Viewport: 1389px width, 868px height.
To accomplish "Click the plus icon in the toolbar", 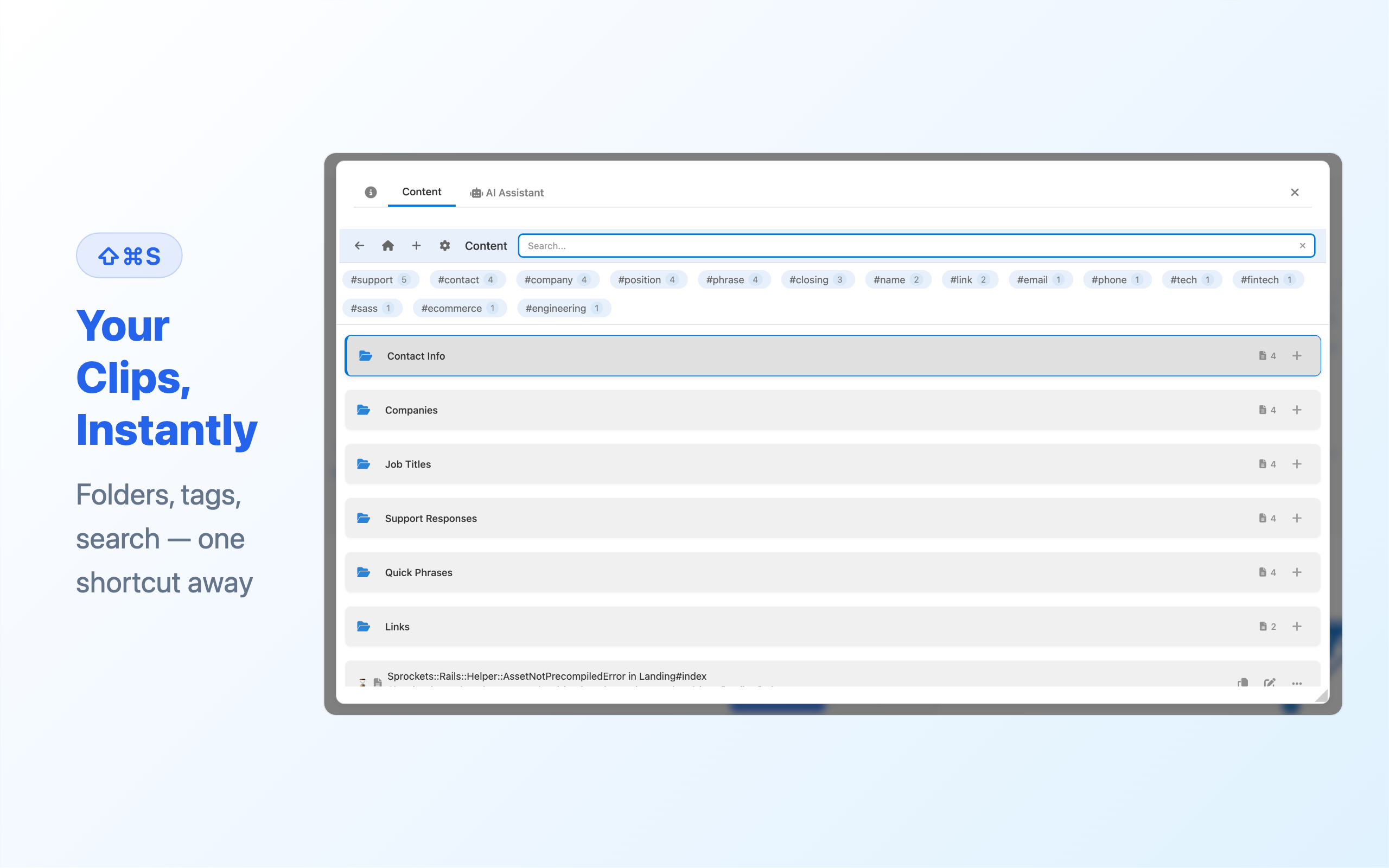I will coord(417,246).
